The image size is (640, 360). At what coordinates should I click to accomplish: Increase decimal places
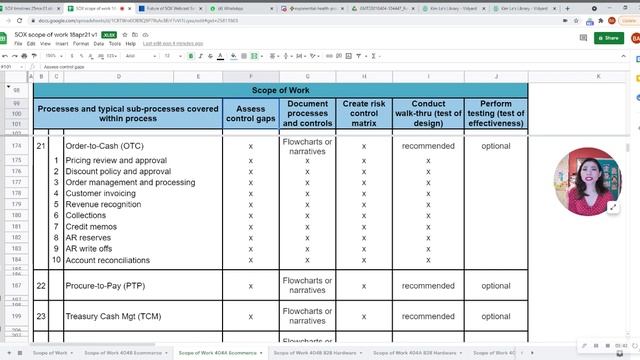click(101, 56)
